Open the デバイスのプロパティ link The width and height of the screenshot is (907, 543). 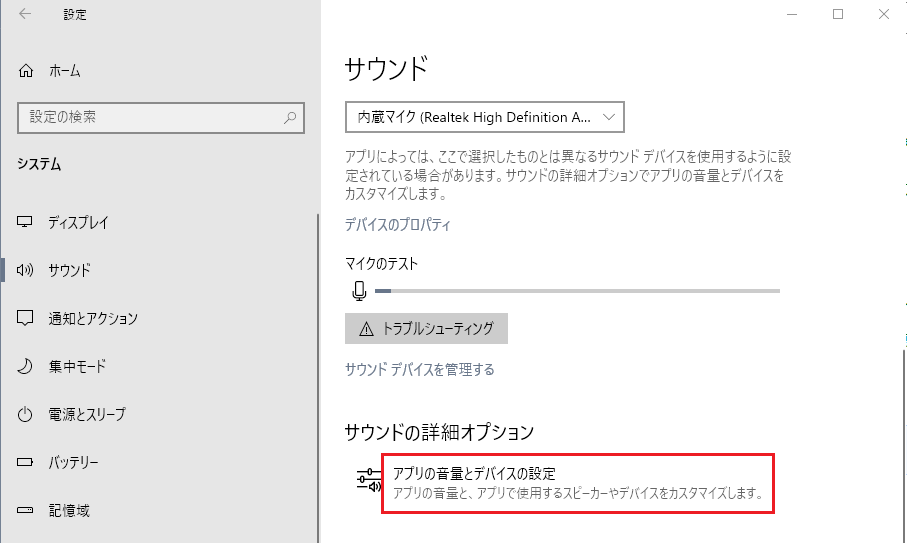tap(397, 224)
